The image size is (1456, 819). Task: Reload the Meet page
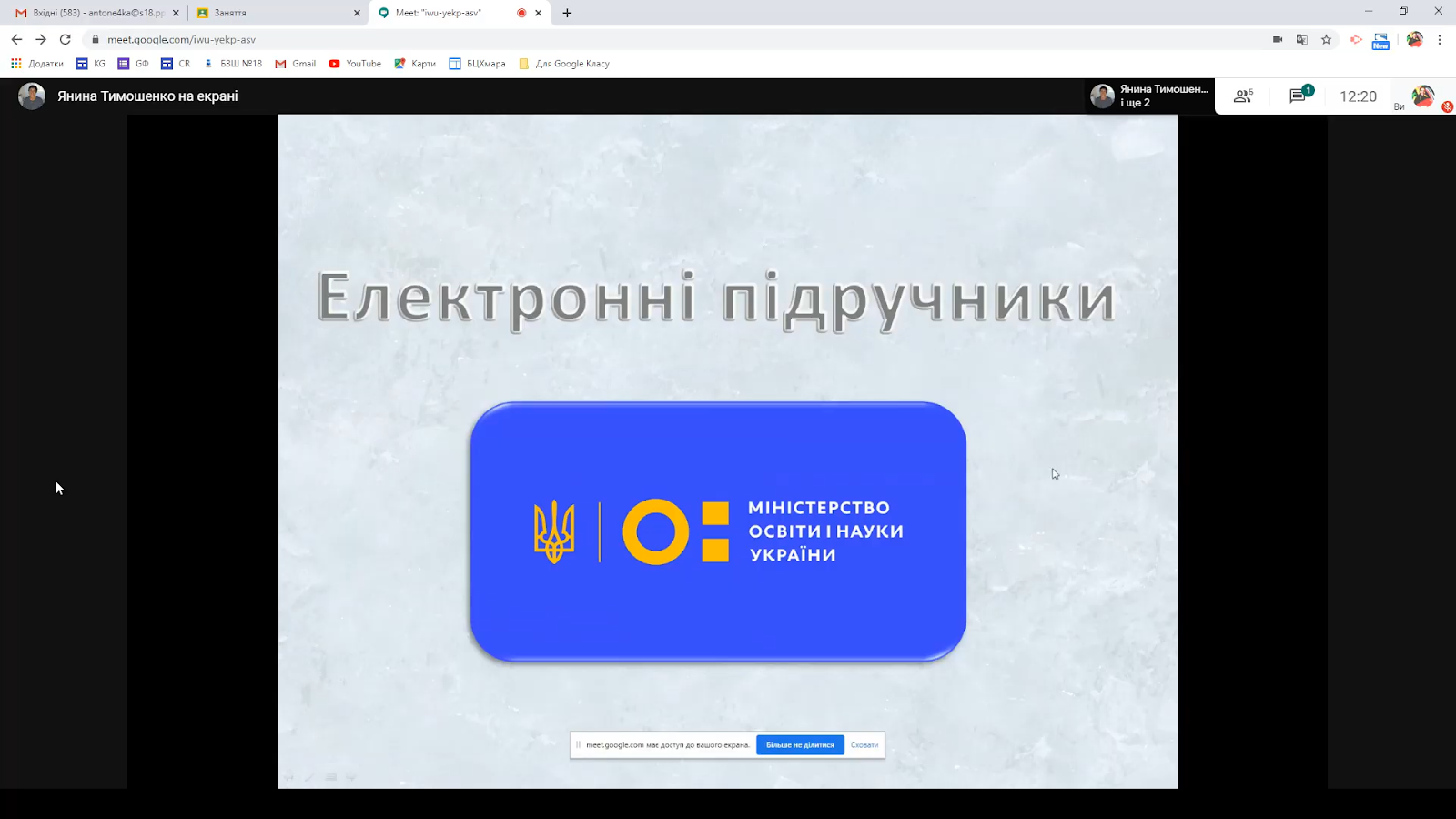tap(66, 39)
